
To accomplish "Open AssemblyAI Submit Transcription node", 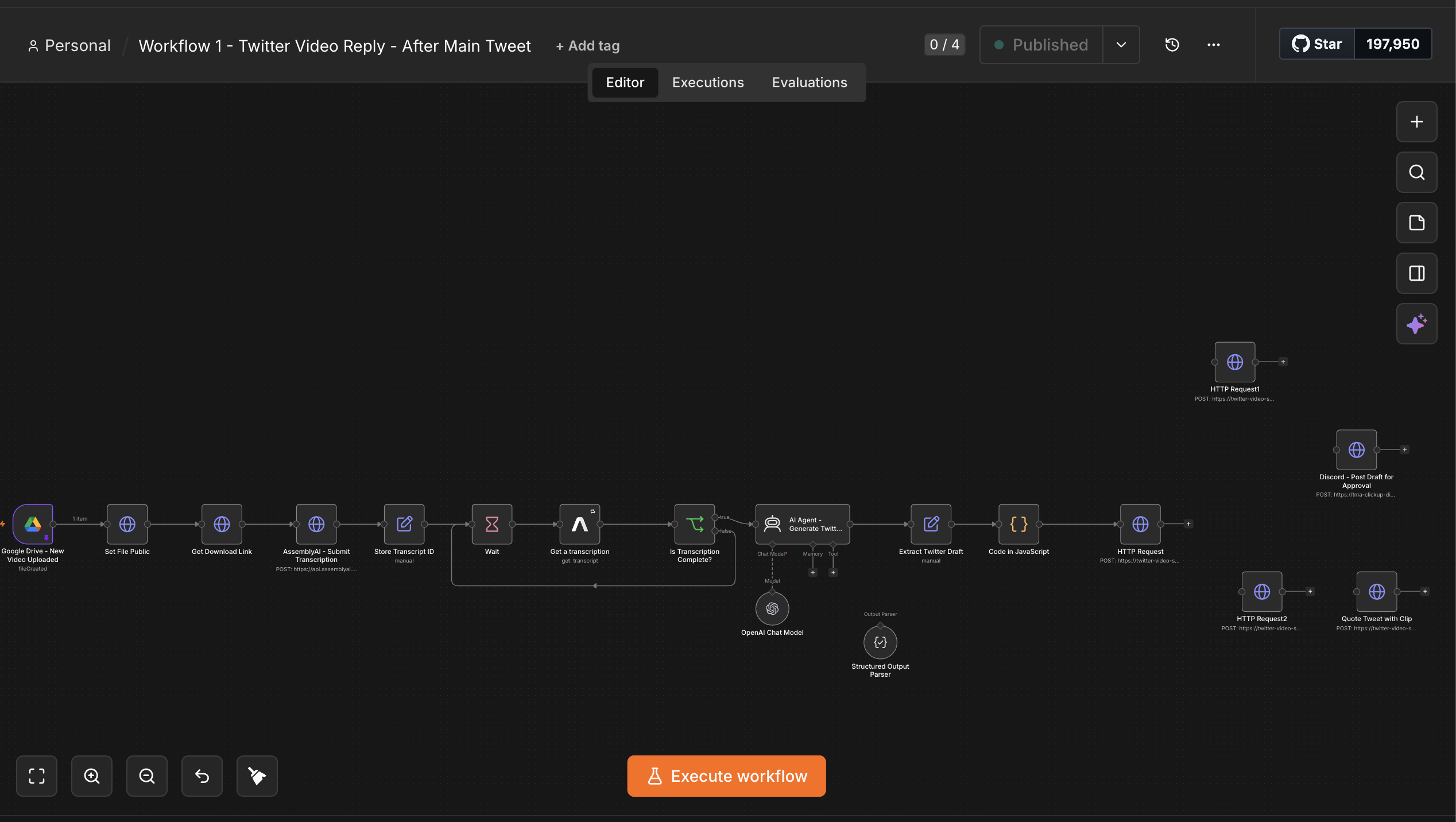I will point(316,524).
